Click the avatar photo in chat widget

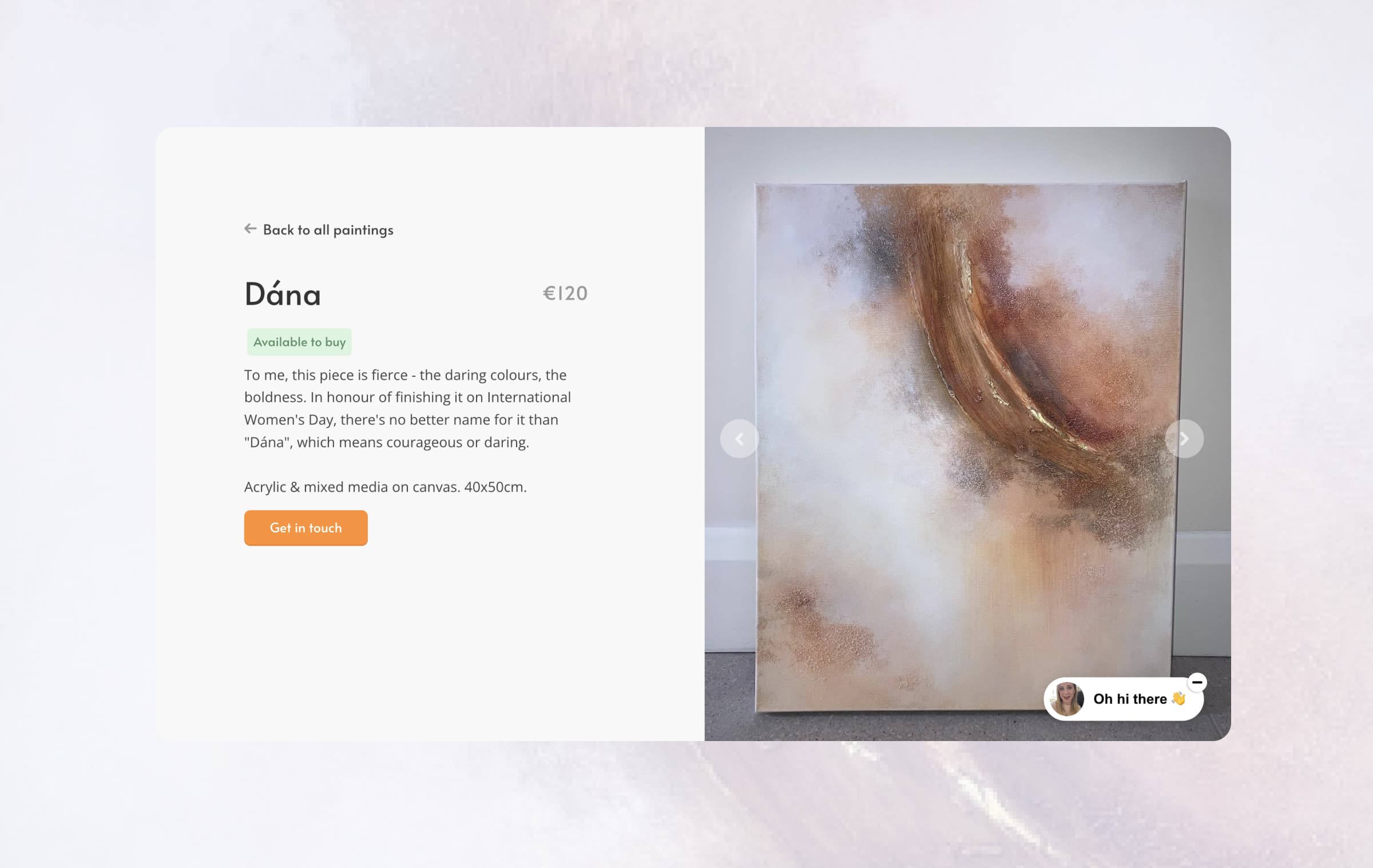point(1067,699)
